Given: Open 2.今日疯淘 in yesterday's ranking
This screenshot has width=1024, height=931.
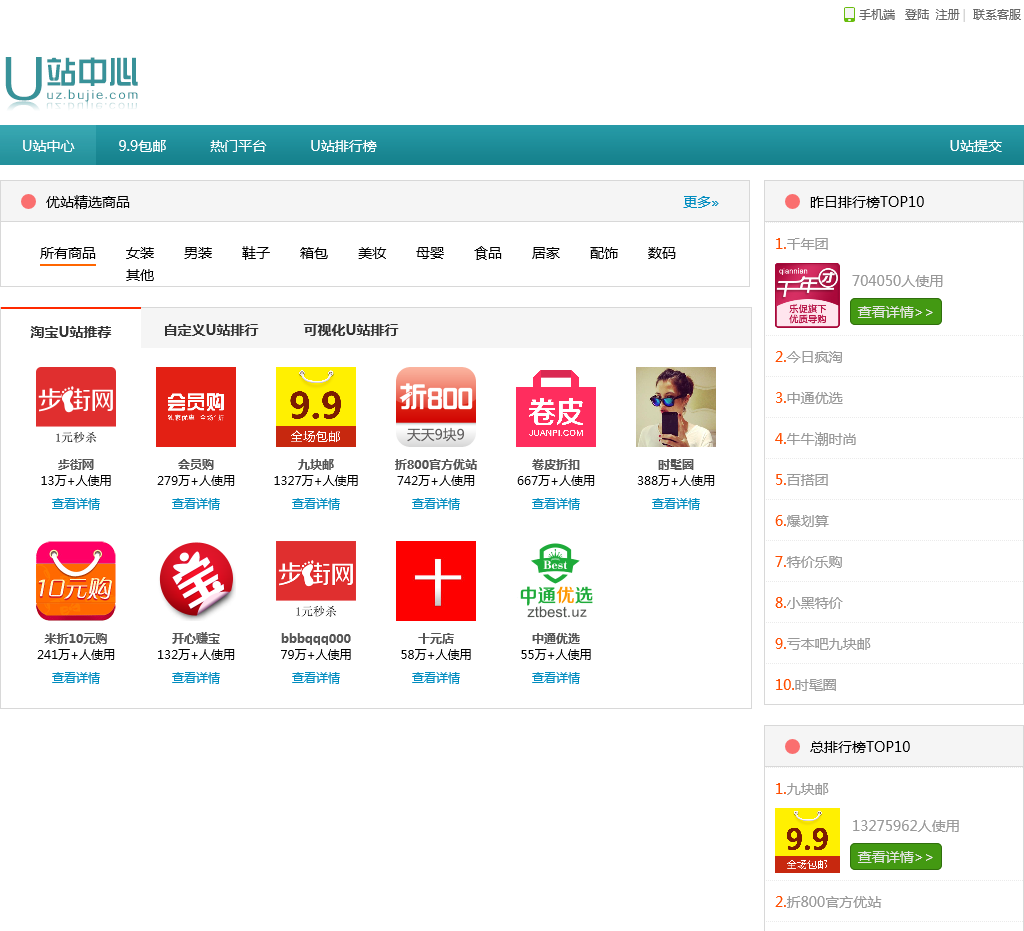Looking at the screenshot, I should pyautogui.click(x=808, y=357).
